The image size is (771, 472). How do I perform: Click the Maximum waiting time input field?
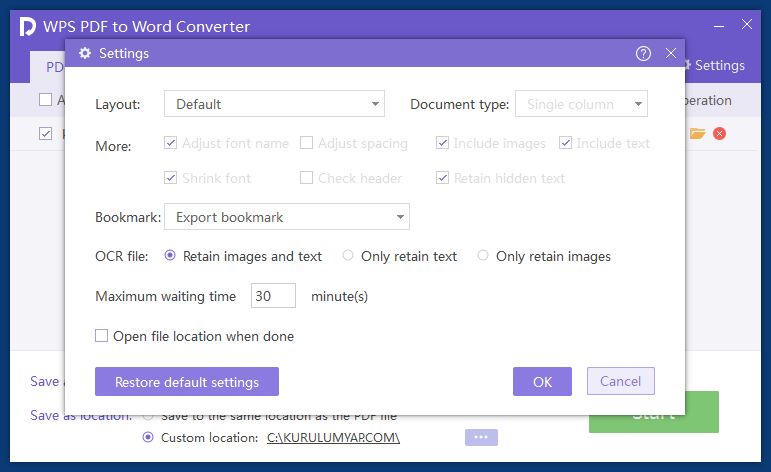(x=273, y=296)
